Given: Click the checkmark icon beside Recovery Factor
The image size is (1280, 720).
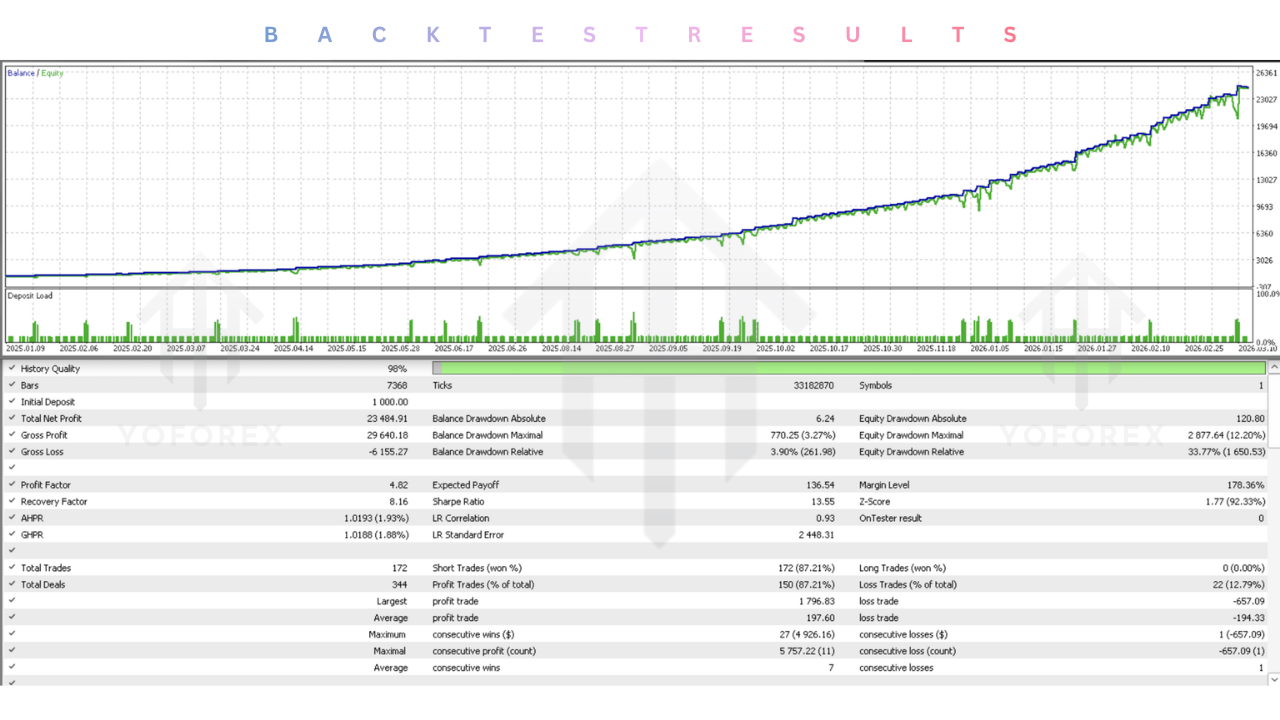Looking at the screenshot, I should (x=12, y=502).
